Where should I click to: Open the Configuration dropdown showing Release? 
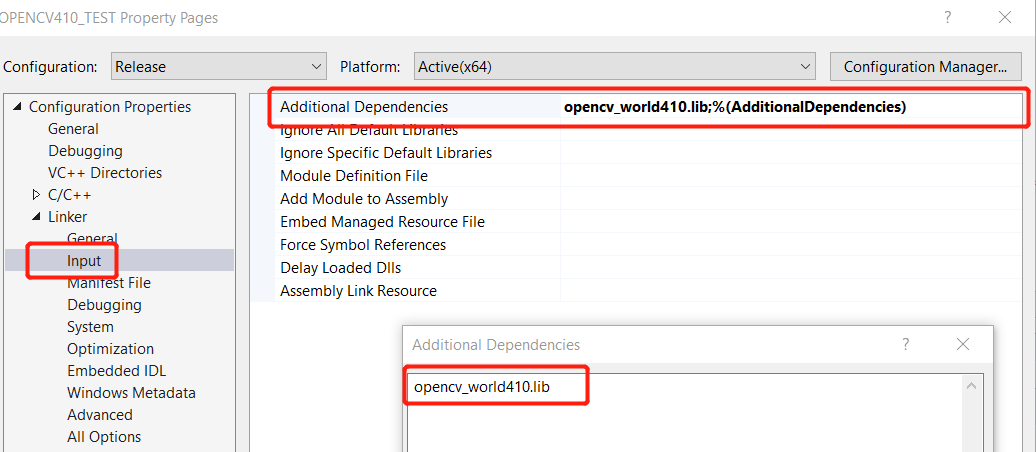pos(218,67)
